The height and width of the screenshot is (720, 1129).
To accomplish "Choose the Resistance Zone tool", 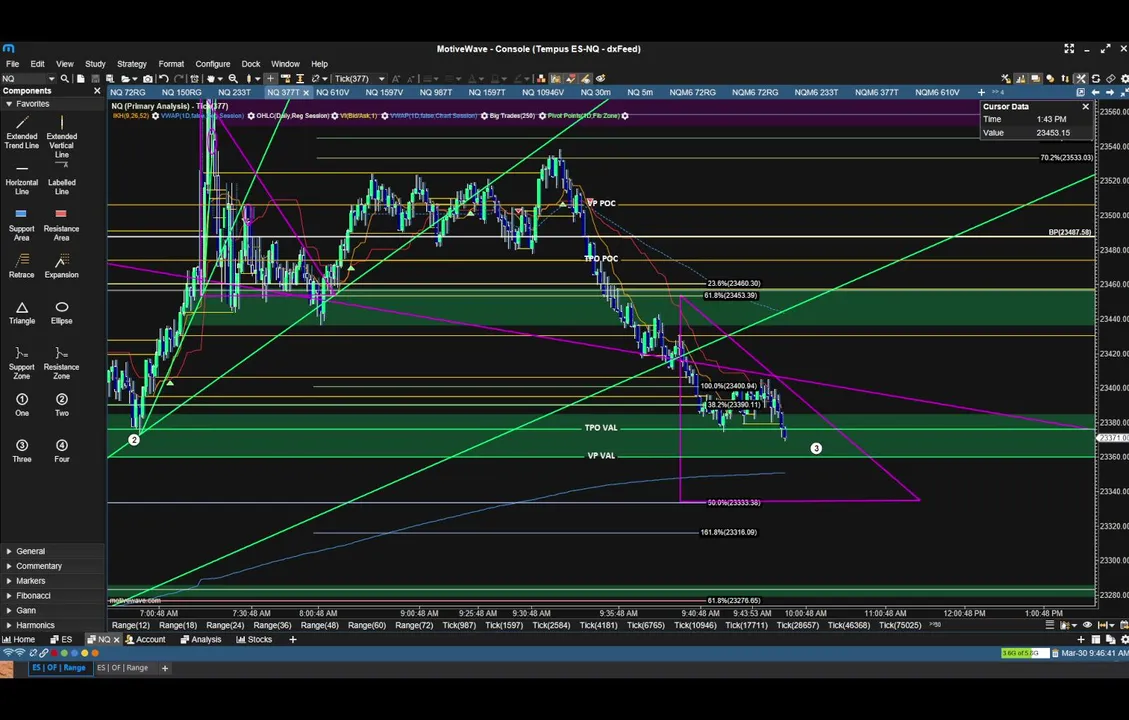I will [x=62, y=363].
